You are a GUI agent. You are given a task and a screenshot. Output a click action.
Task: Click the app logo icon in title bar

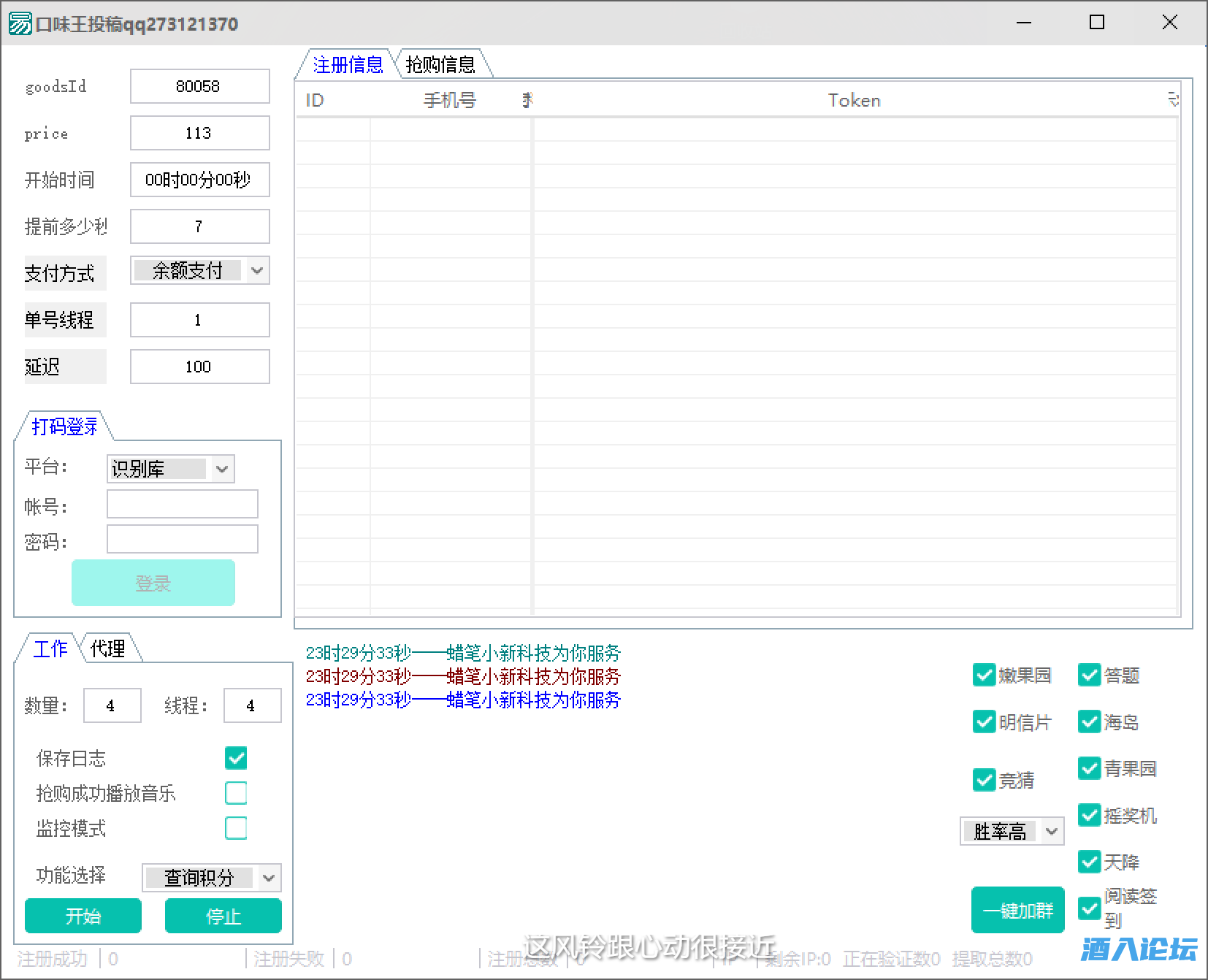[x=20, y=23]
